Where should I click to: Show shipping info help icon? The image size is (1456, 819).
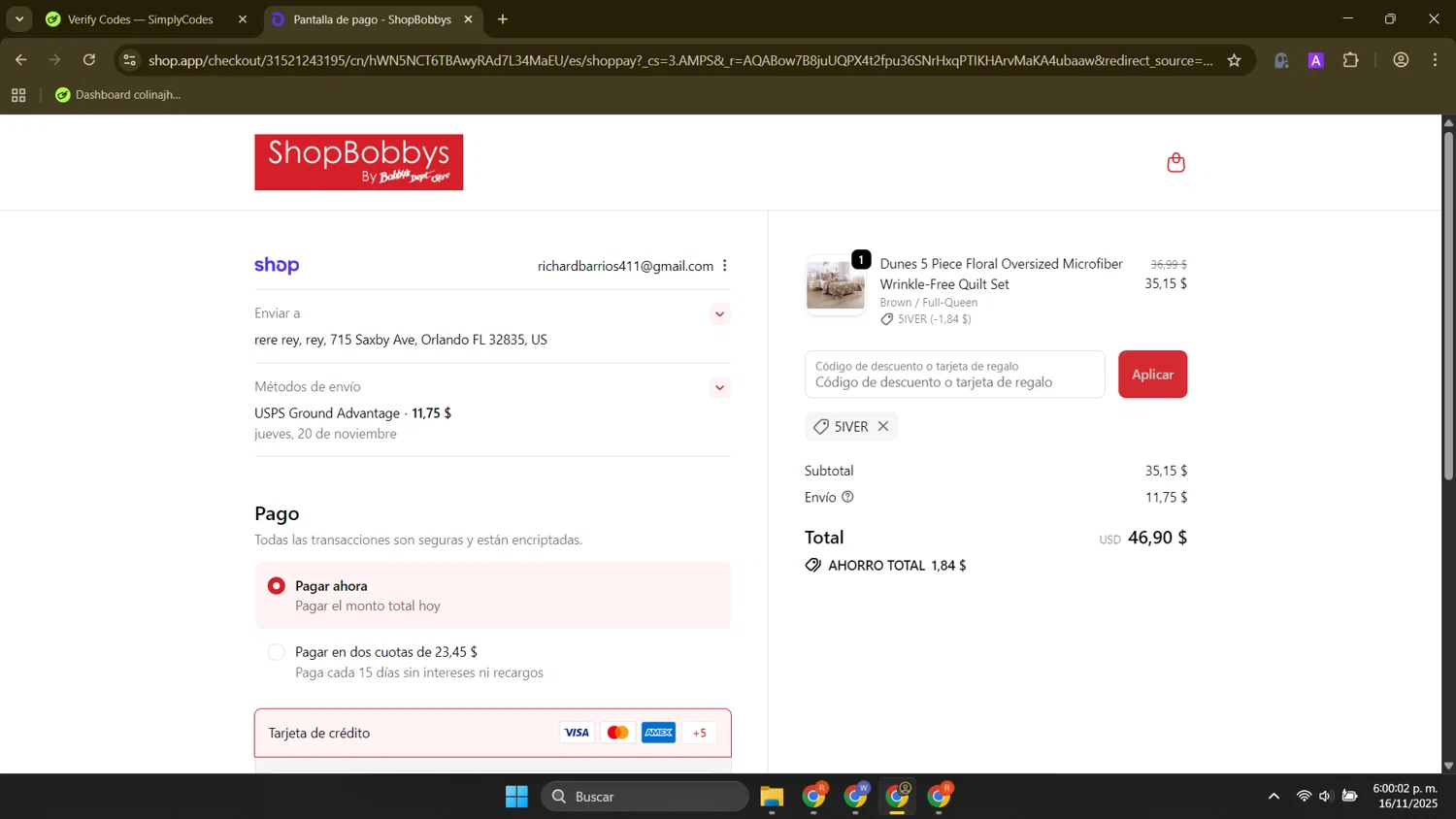click(847, 497)
